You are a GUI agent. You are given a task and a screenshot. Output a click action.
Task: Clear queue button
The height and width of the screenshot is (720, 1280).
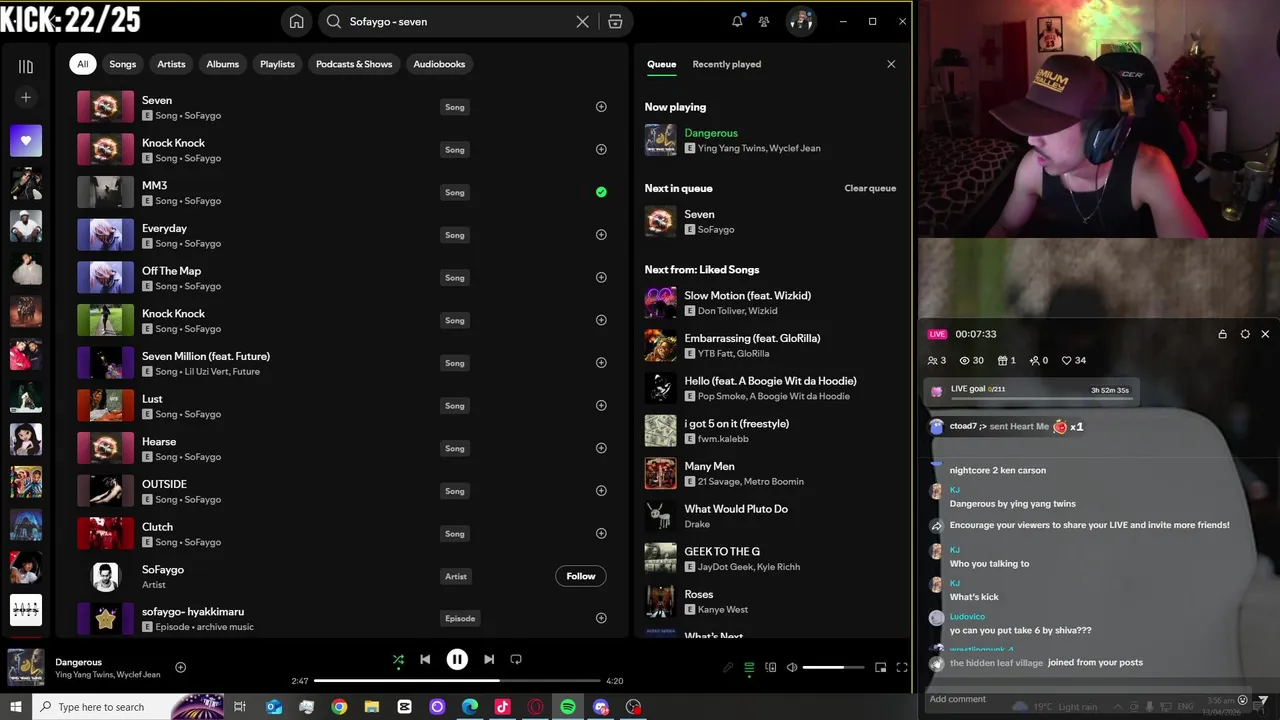pyautogui.click(x=870, y=188)
